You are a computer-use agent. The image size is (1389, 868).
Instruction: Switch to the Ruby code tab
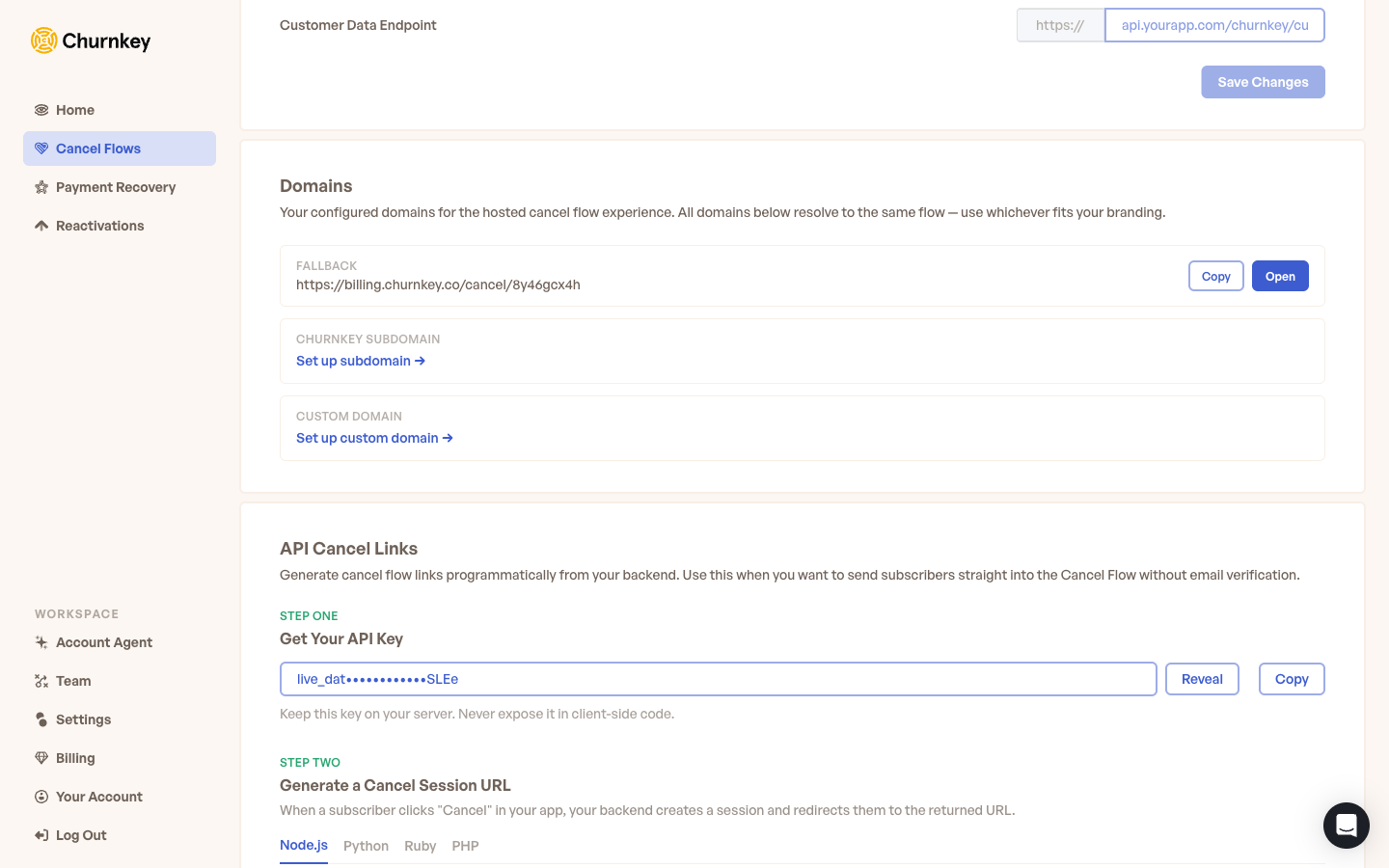[x=421, y=846]
